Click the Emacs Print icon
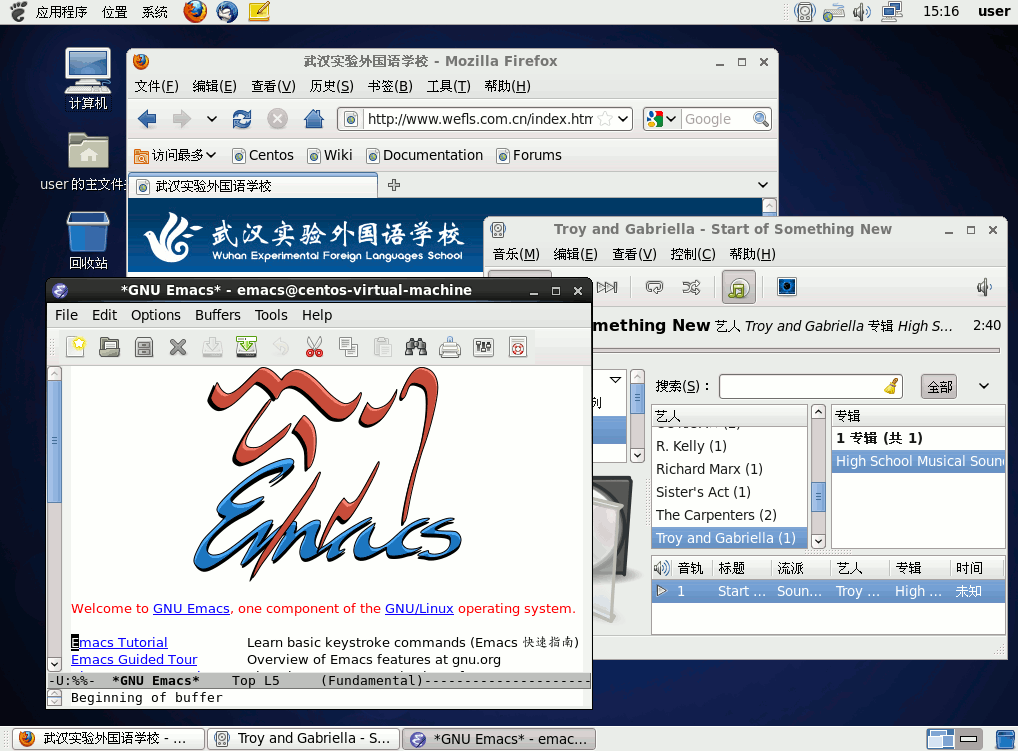Image resolution: width=1018 pixels, height=751 pixels. (x=450, y=347)
